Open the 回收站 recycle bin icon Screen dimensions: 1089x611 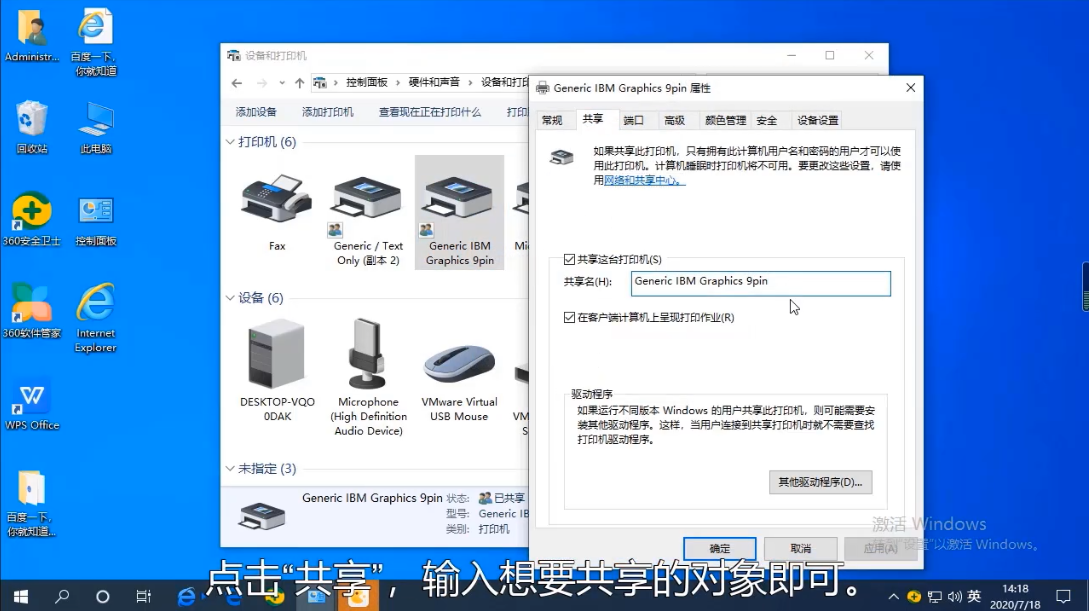point(32,121)
